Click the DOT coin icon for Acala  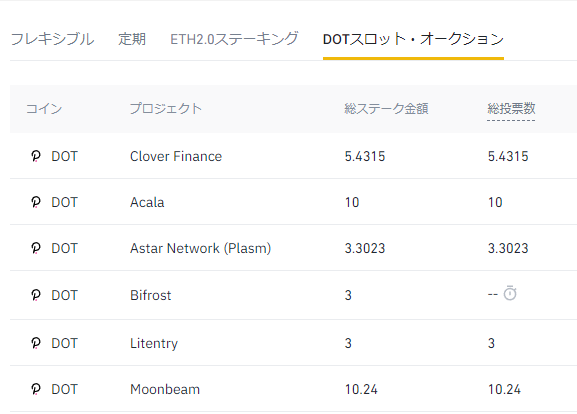[x=36, y=202]
